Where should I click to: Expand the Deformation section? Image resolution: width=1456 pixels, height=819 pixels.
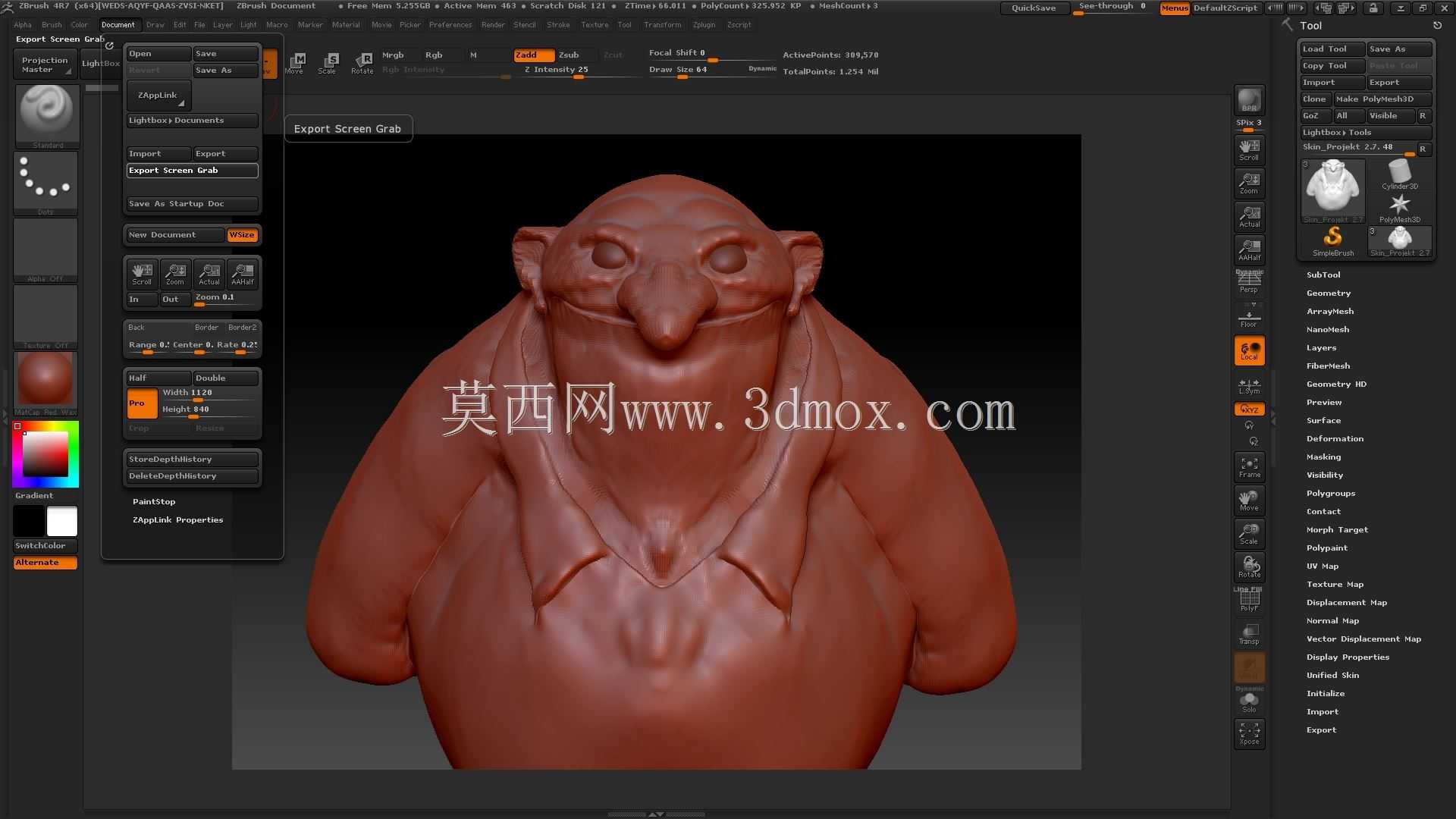[x=1335, y=438]
